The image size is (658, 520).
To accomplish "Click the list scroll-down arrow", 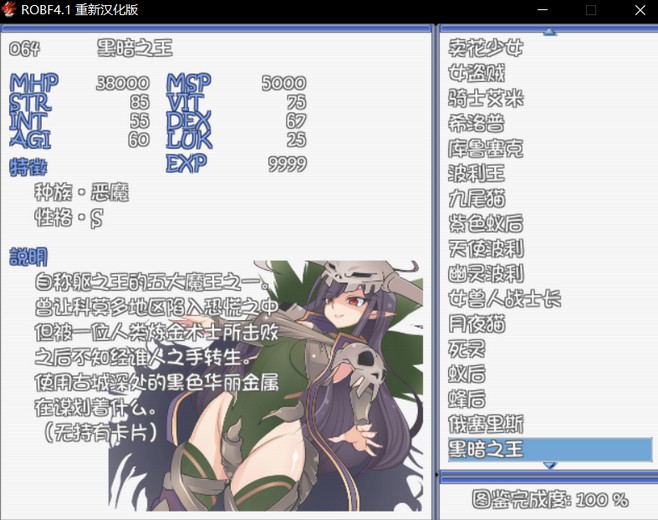I will coord(550,465).
